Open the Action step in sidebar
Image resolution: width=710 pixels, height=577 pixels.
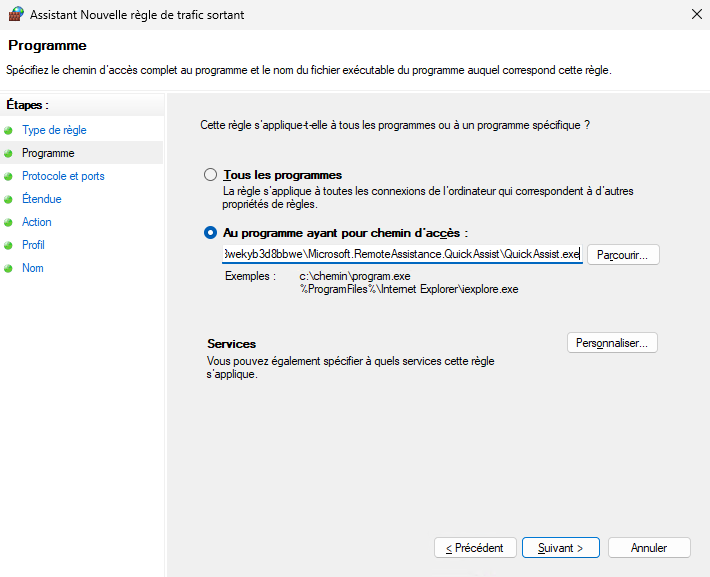click(37, 222)
